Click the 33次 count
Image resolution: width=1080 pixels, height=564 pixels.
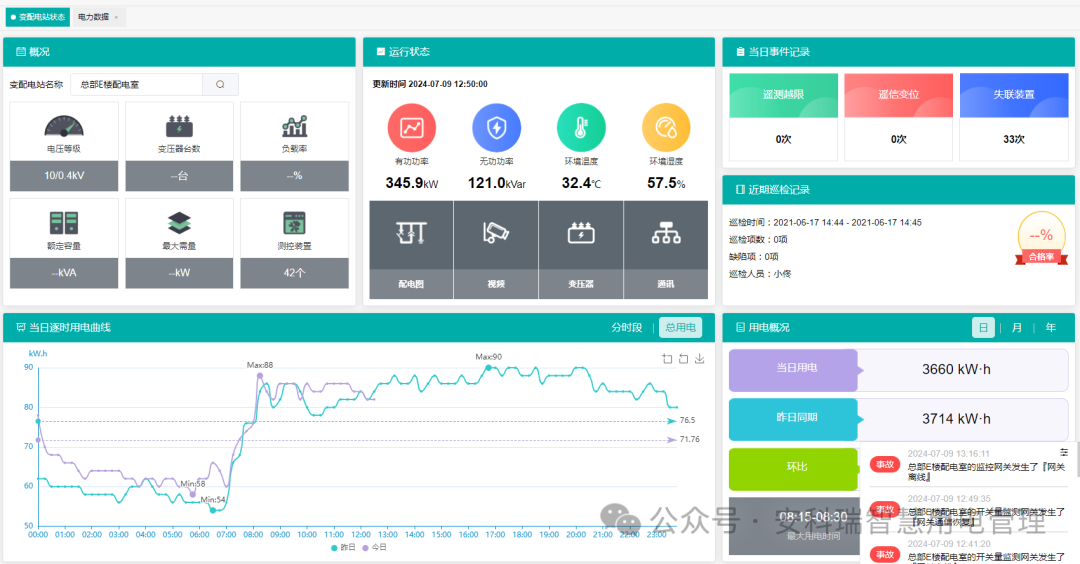(1014, 139)
